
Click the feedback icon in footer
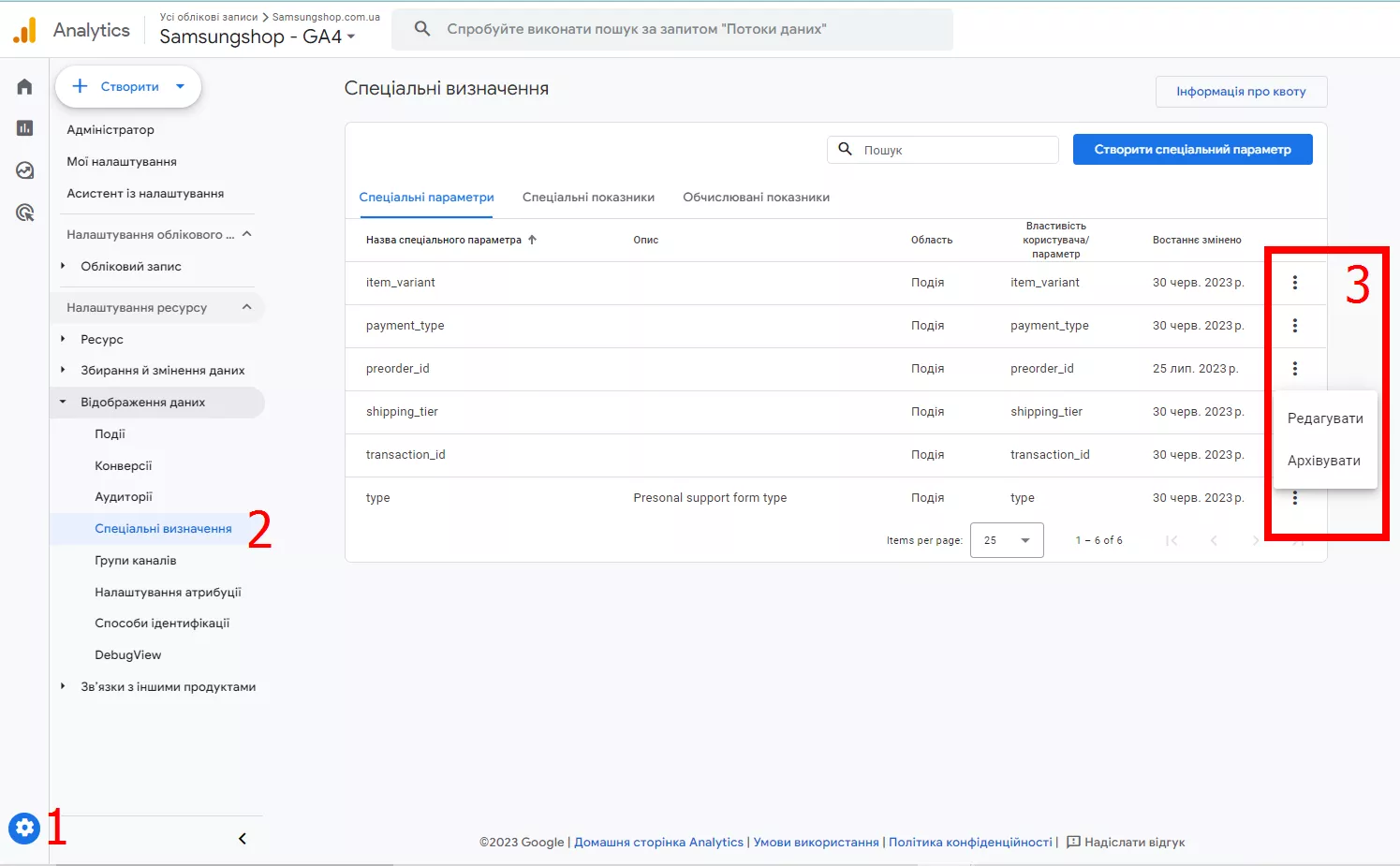1073,842
